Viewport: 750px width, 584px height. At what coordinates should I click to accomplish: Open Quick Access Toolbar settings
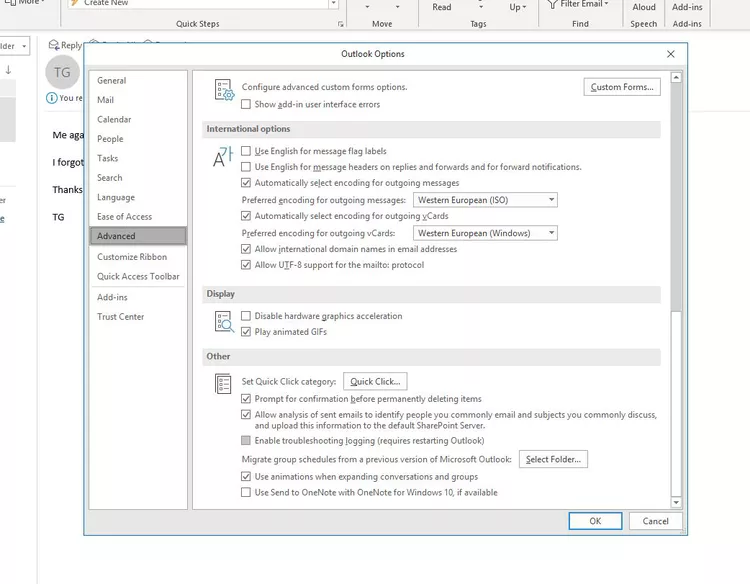[x=138, y=276]
